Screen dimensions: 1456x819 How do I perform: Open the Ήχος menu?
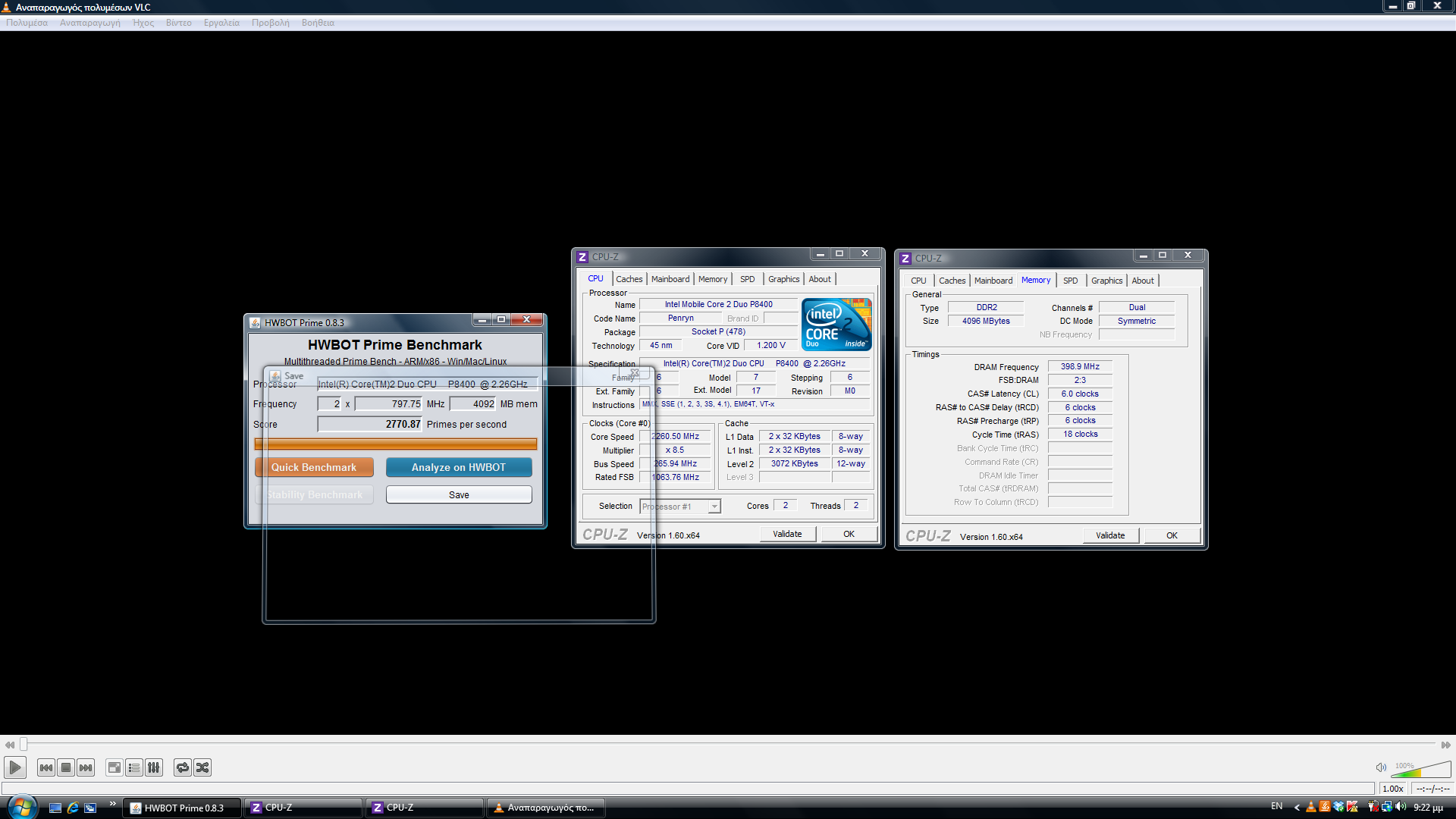point(143,23)
